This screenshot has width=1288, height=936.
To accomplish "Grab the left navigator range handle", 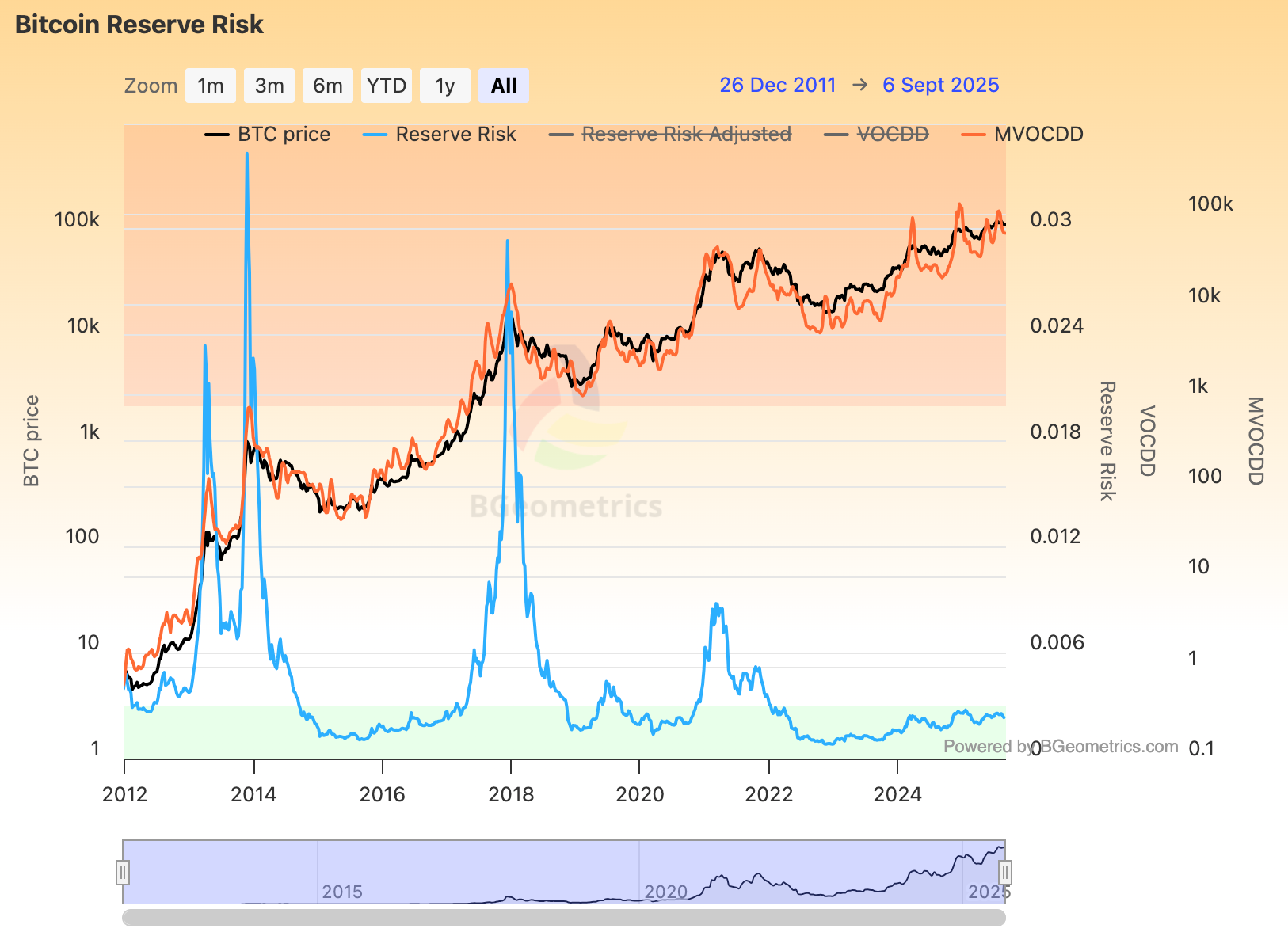I will (x=123, y=873).
